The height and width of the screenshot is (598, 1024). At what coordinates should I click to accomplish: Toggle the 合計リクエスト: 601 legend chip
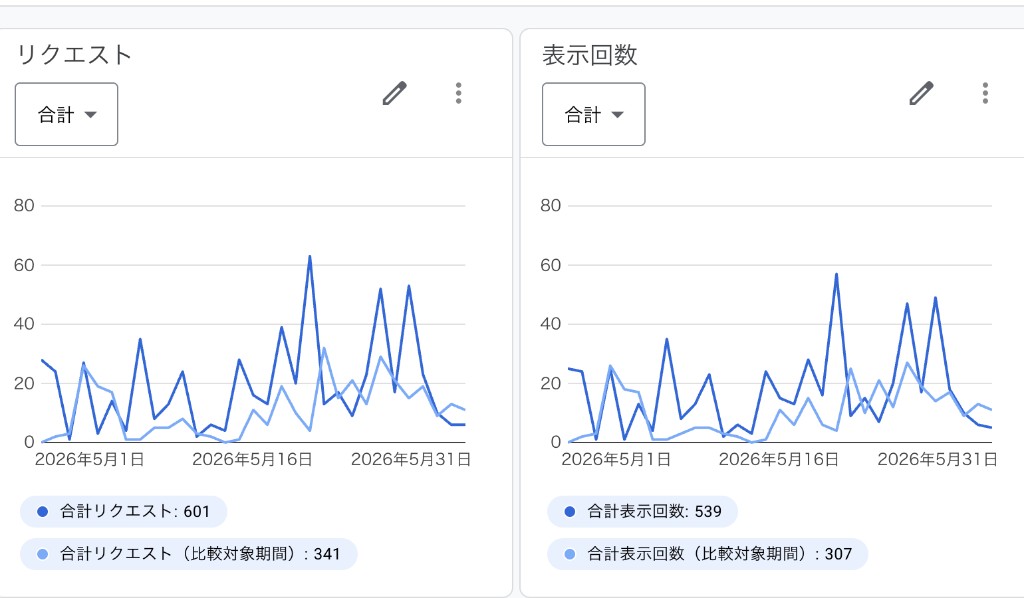[x=123, y=511]
